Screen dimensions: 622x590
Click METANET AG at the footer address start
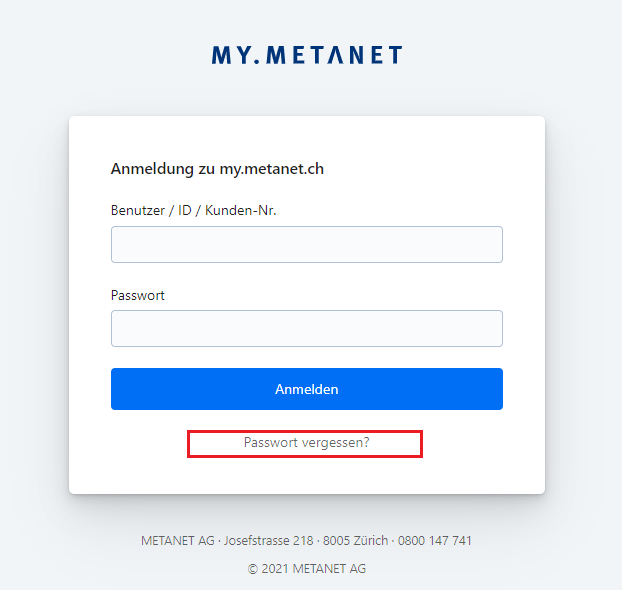tap(178, 541)
